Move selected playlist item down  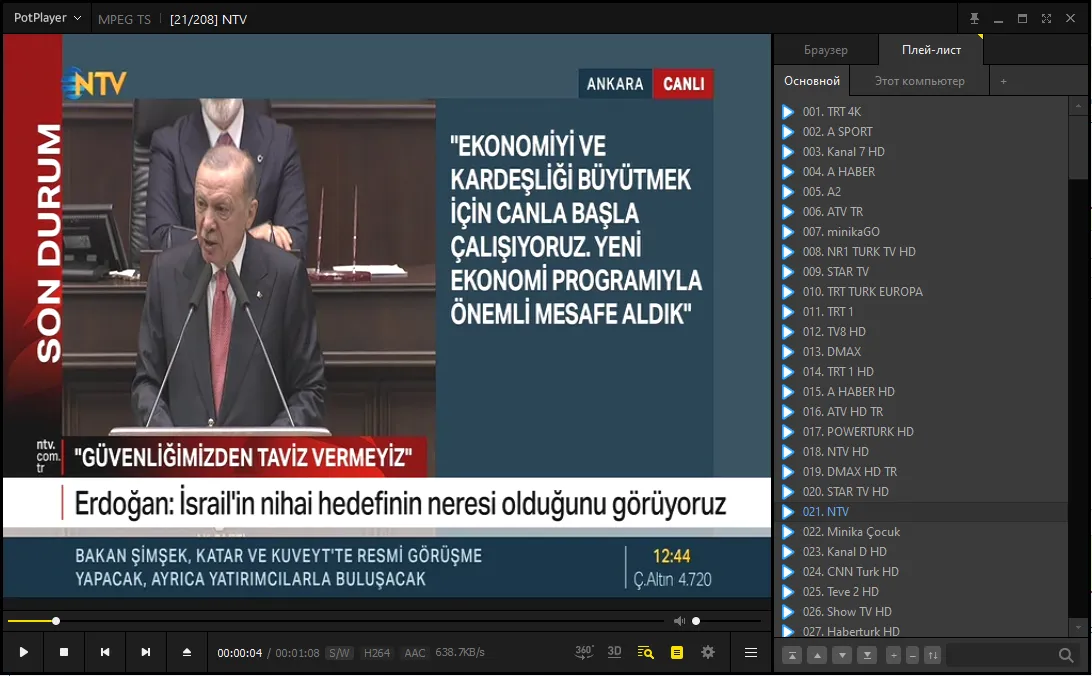(843, 655)
